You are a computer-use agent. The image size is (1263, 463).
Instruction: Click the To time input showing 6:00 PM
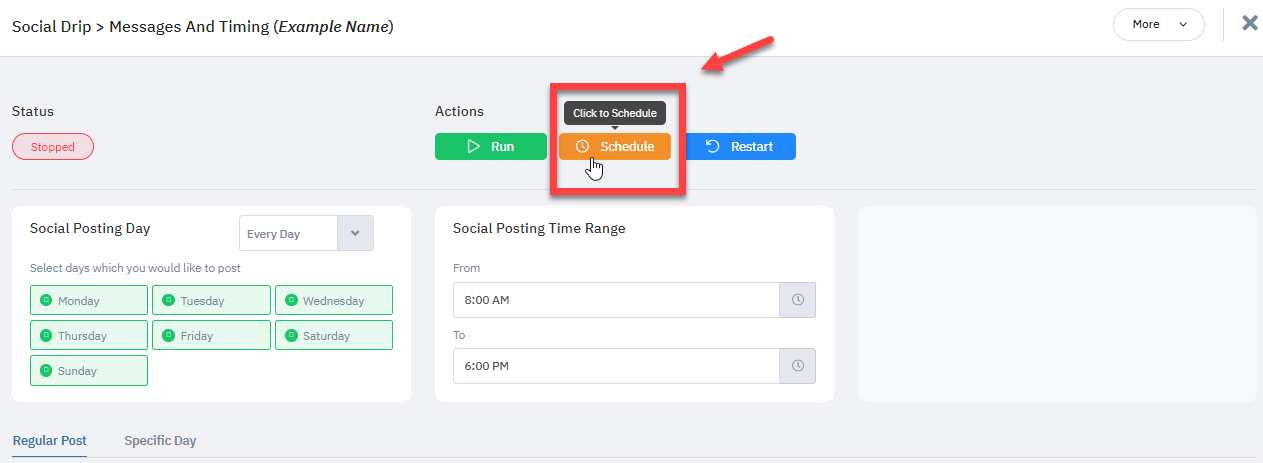pyautogui.click(x=616, y=366)
